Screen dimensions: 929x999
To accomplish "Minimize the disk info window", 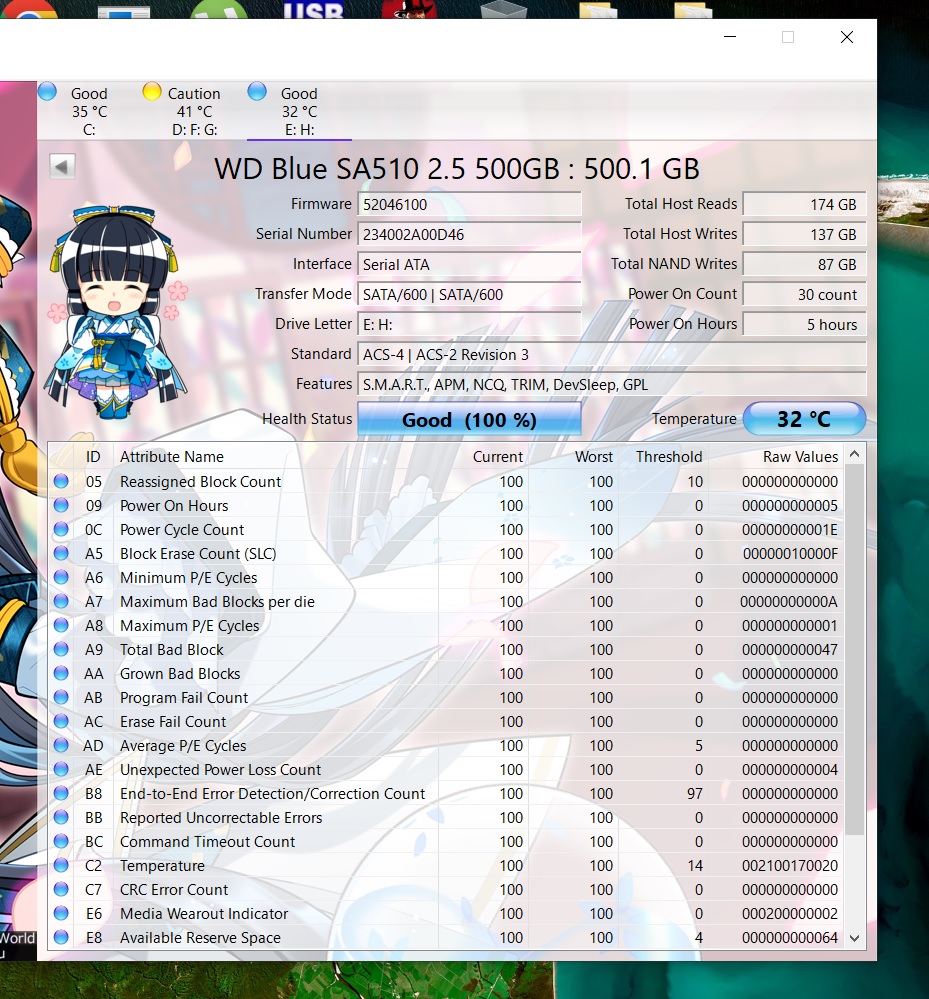I will pyautogui.click(x=730, y=37).
